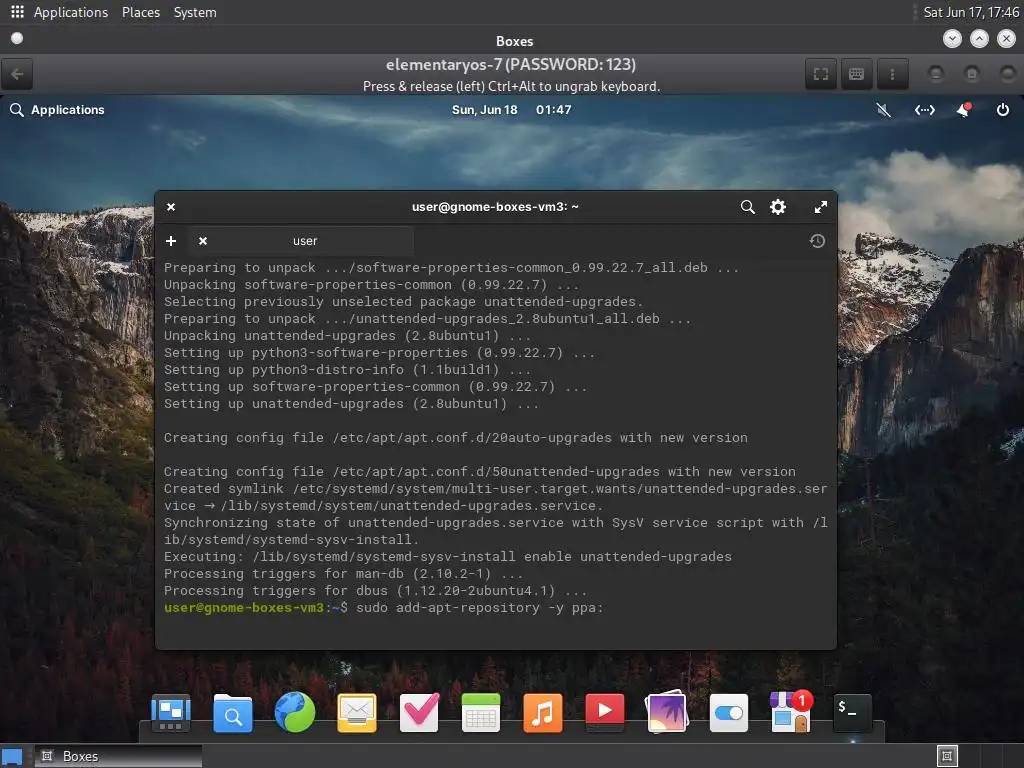Click the Terminal dock icon
The image size is (1024, 768).
click(852, 712)
